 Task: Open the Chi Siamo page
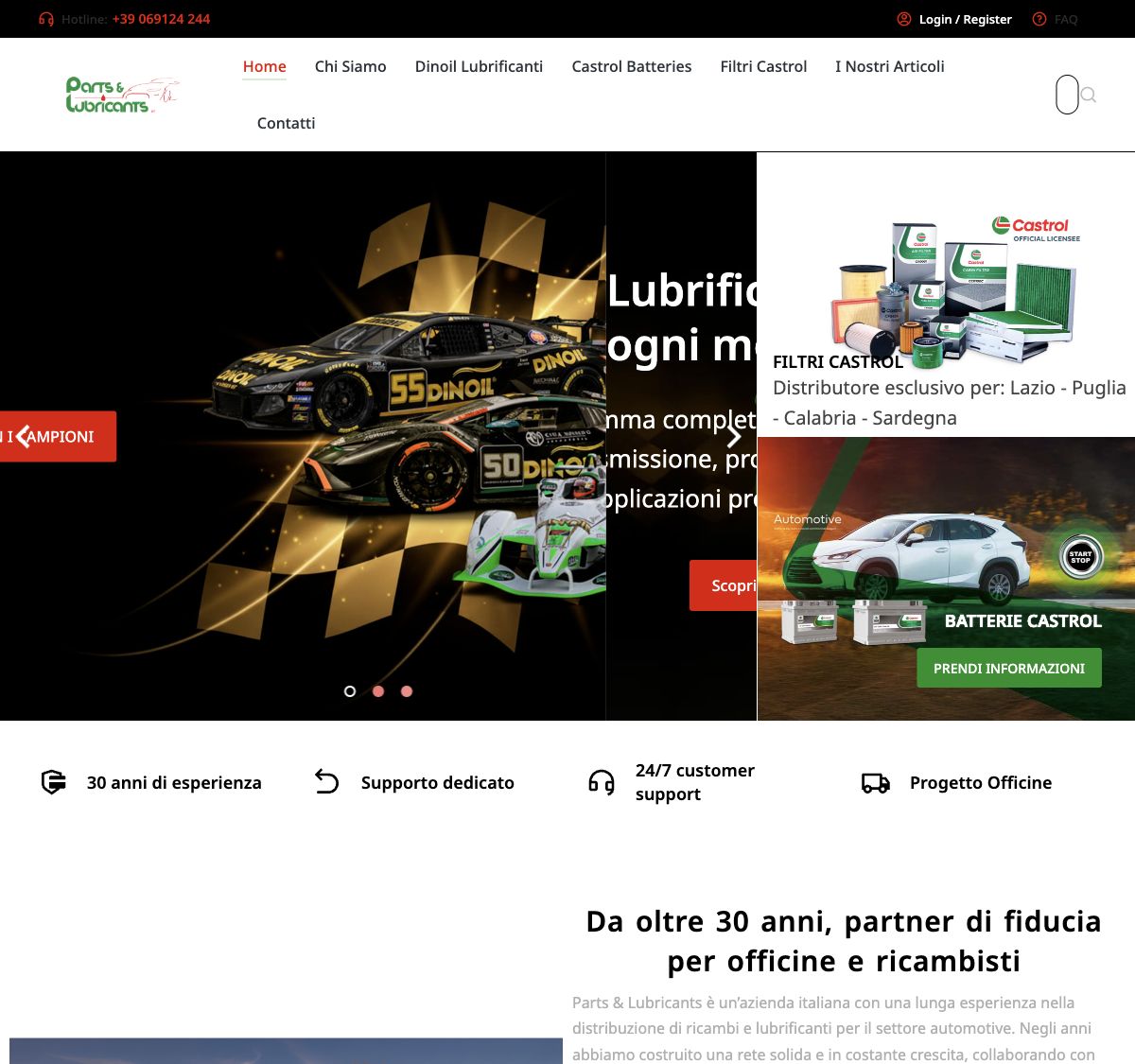click(x=351, y=66)
